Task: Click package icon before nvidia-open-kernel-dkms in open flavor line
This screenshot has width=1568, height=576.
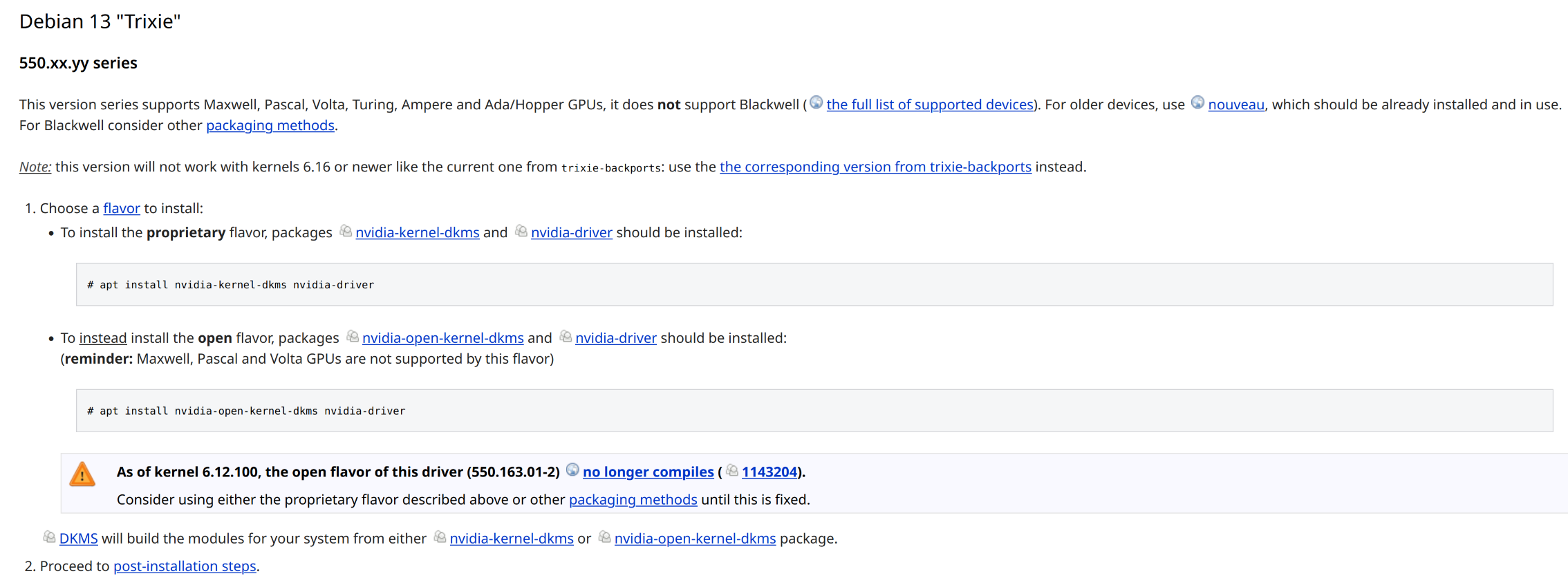Action: (x=353, y=336)
